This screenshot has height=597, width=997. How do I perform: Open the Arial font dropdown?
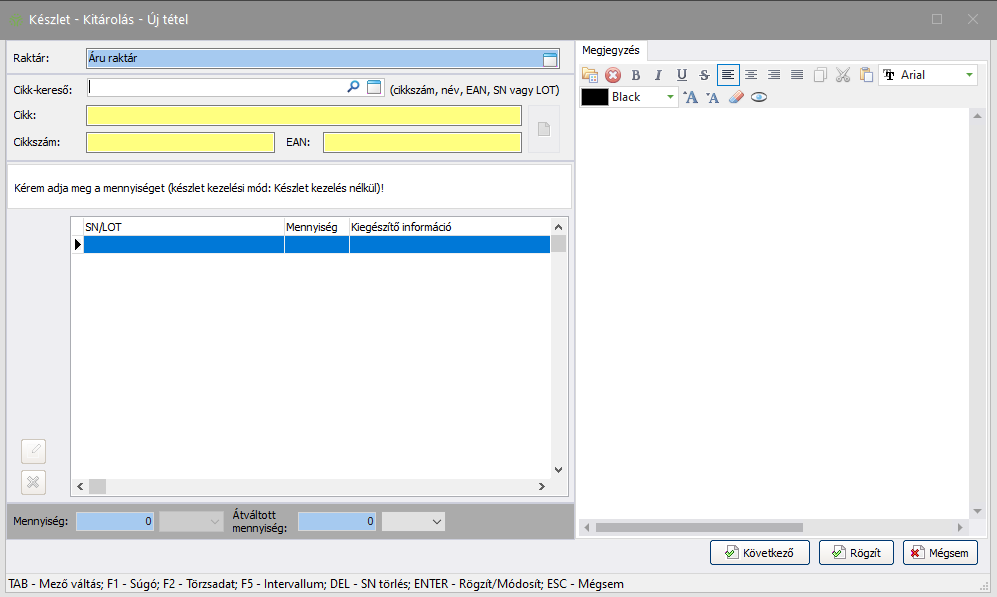(969, 75)
